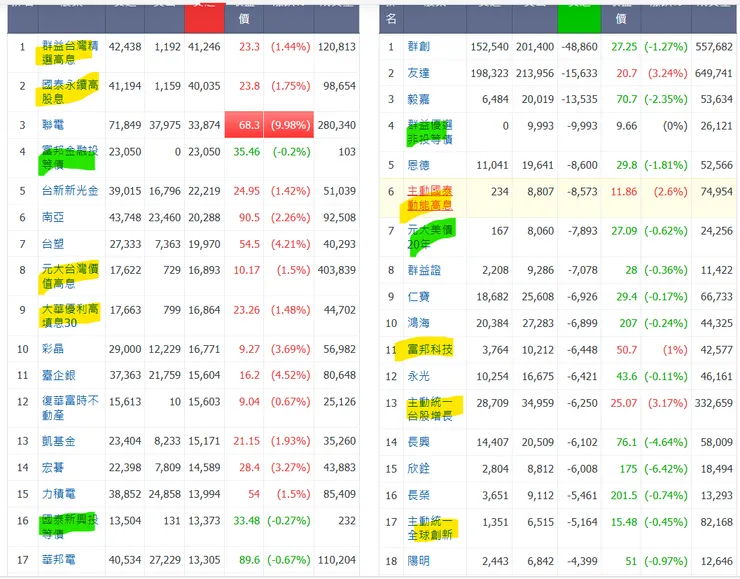Open the 主動國泰動能高息 link
The image size is (740, 579).
pyautogui.click(x=430, y=198)
